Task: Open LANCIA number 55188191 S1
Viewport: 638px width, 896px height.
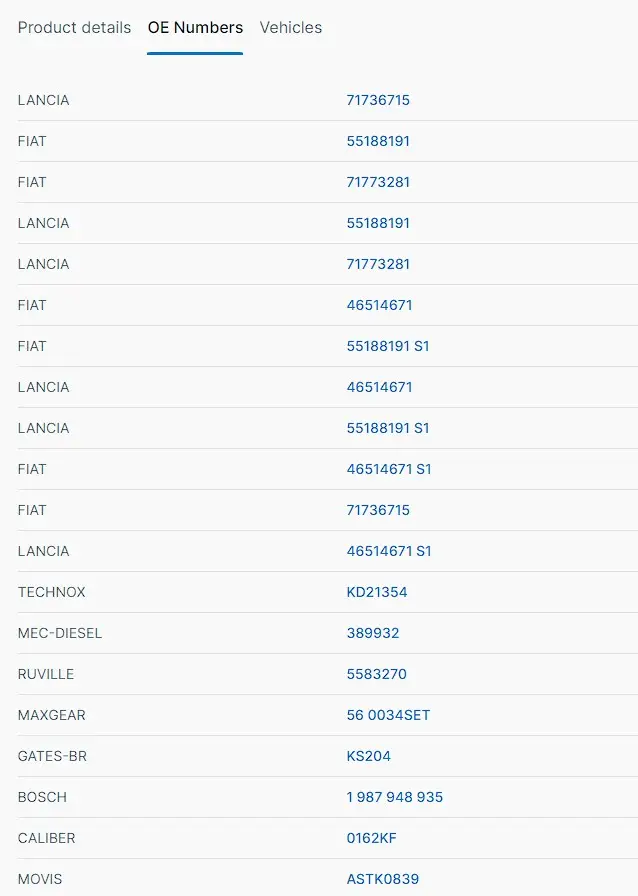Action: pos(388,428)
